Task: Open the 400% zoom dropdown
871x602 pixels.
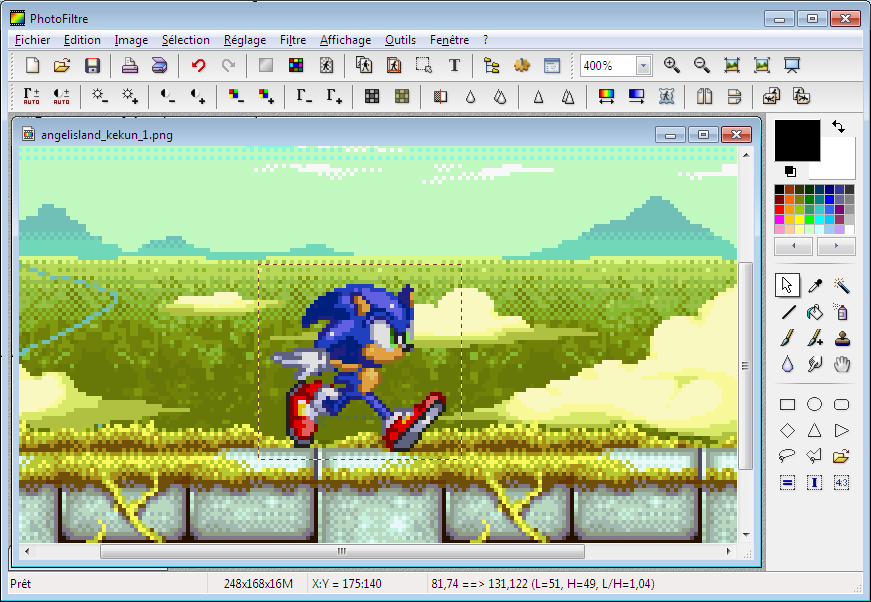Action: 642,66
